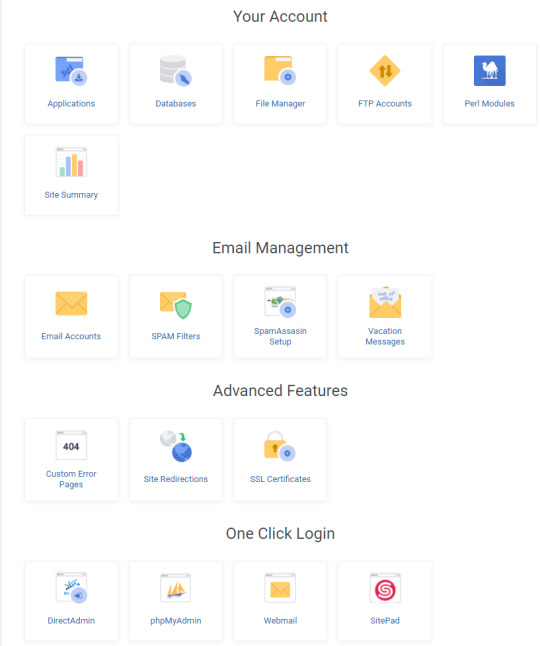Open the SpamAssassin Setup icon
This screenshot has width=540, height=646.
280,302
